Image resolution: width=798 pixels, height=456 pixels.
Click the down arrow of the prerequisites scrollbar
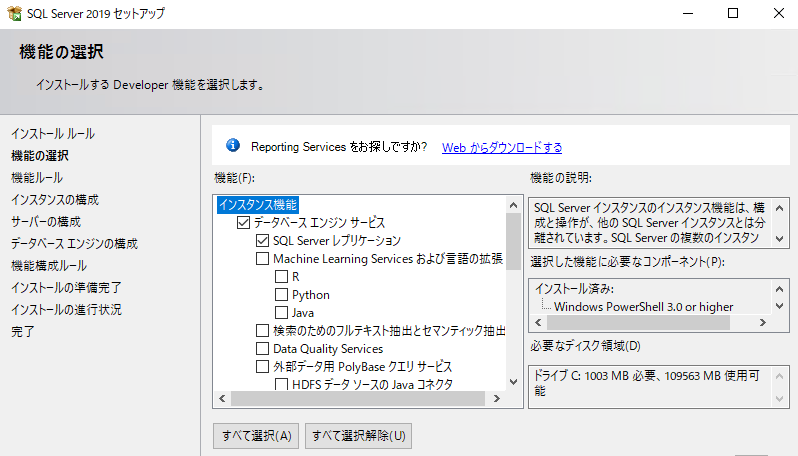tap(779, 306)
